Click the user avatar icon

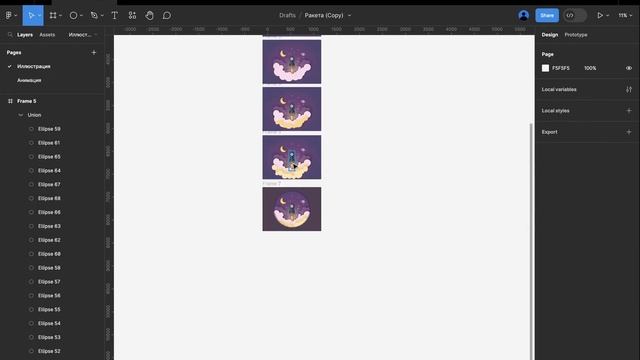[523, 16]
